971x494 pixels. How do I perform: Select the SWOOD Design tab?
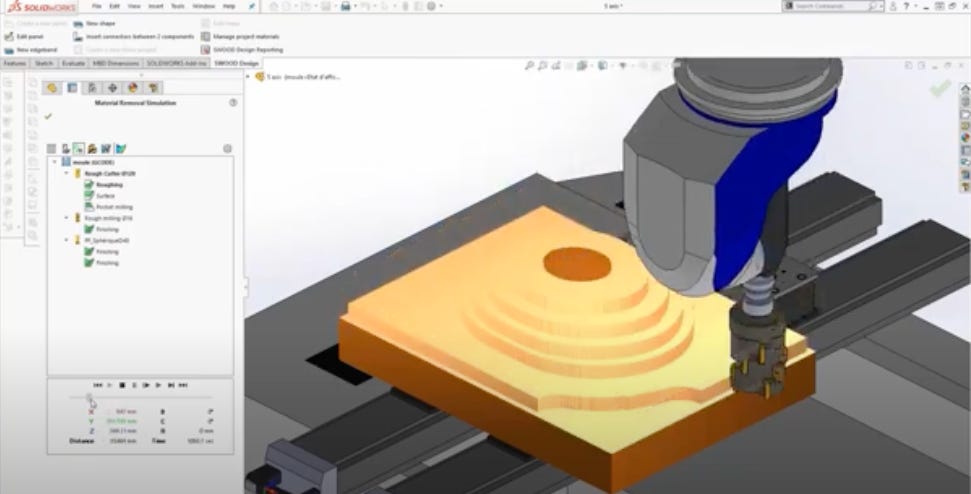[x=236, y=63]
